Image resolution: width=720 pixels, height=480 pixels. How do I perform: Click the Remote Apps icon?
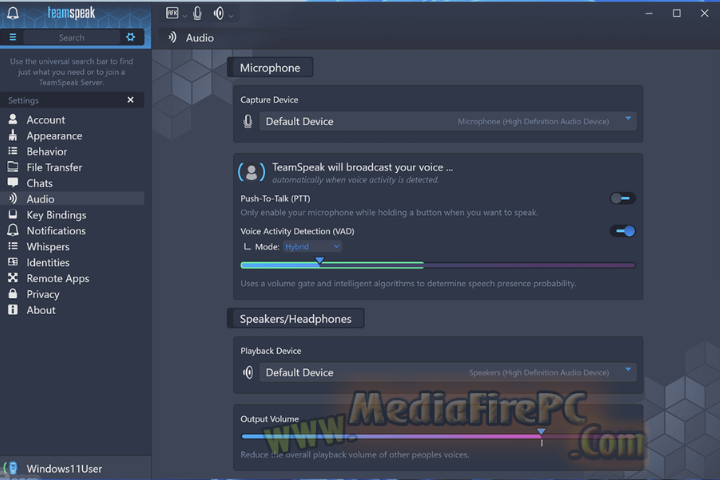[x=13, y=278]
